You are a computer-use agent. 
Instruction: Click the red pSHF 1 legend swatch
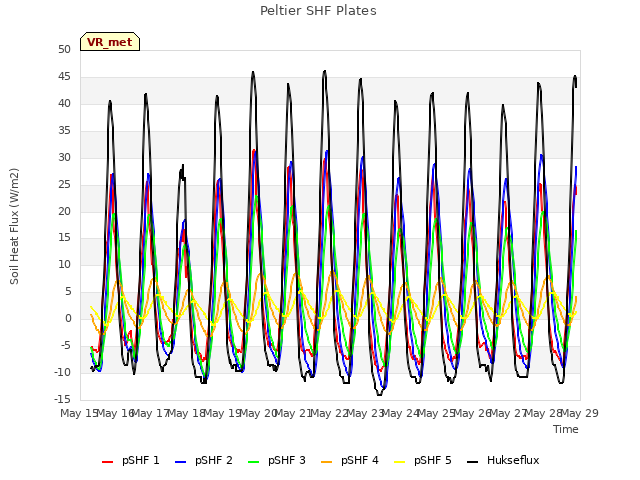point(107,462)
